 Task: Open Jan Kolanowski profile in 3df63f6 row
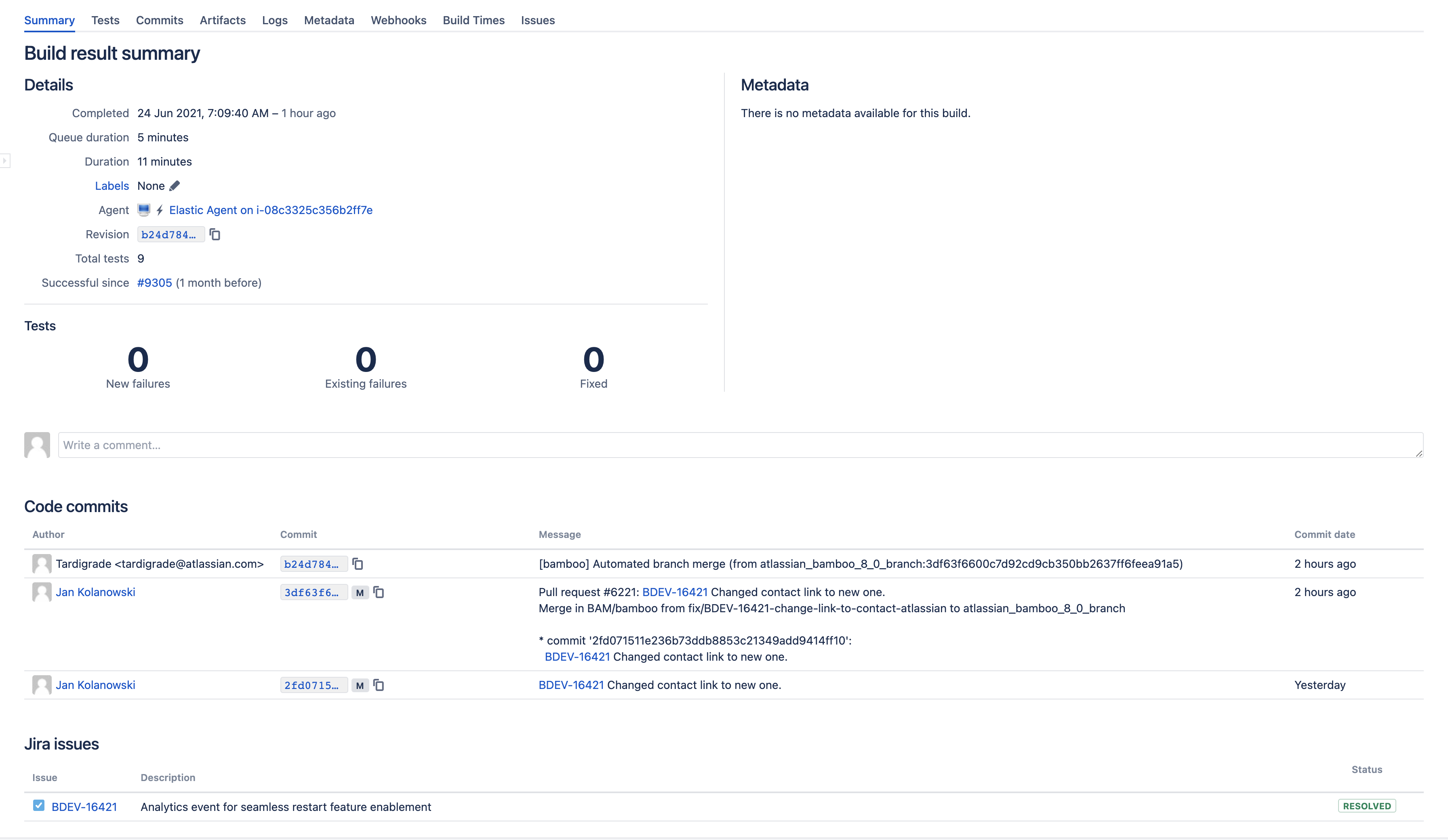(95, 592)
